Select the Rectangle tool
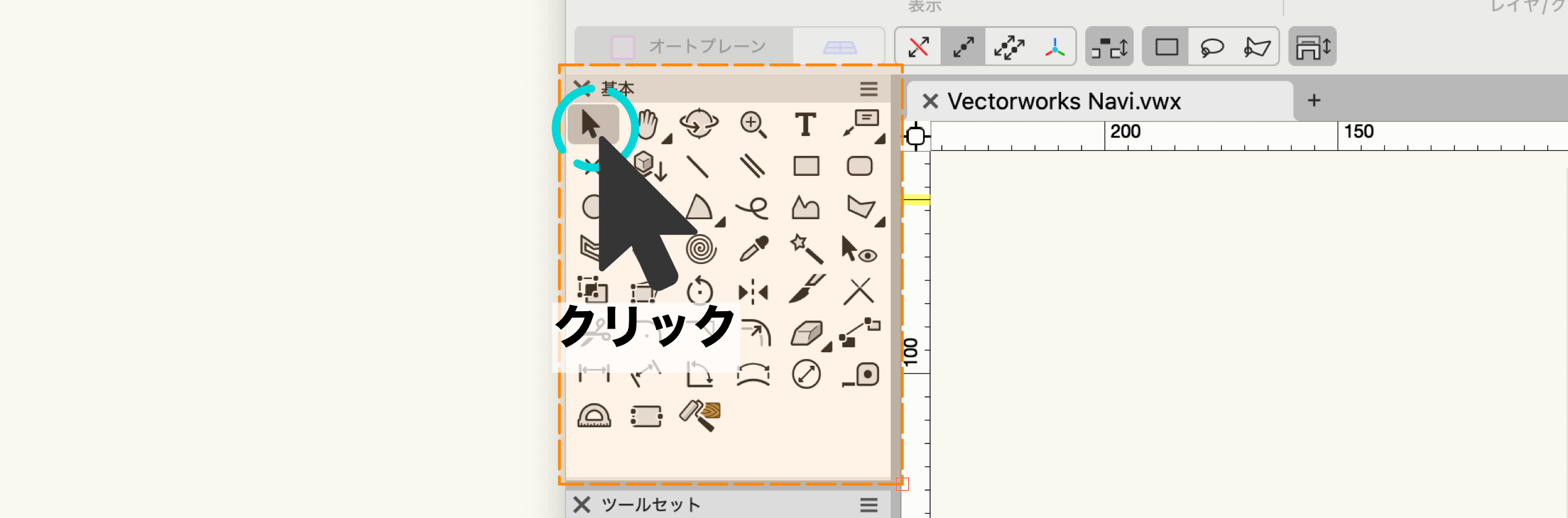1568x518 pixels. [806, 166]
